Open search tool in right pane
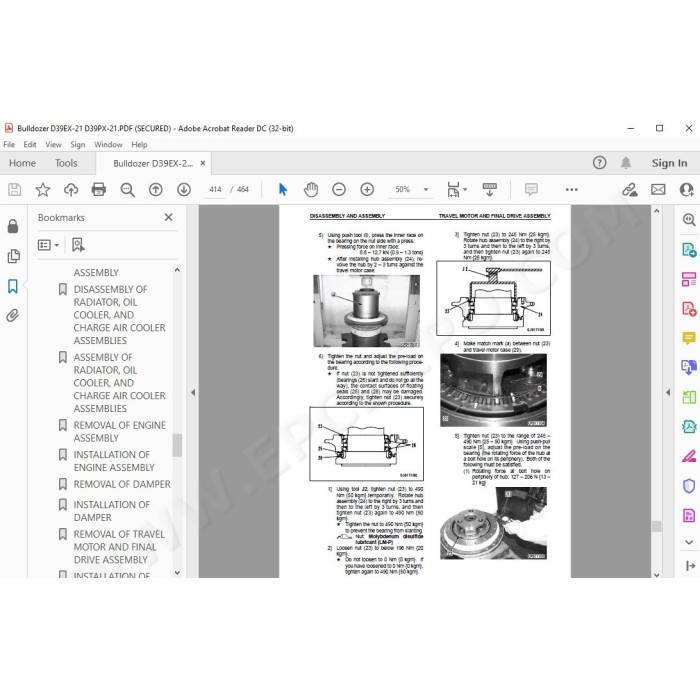 coord(689,219)
